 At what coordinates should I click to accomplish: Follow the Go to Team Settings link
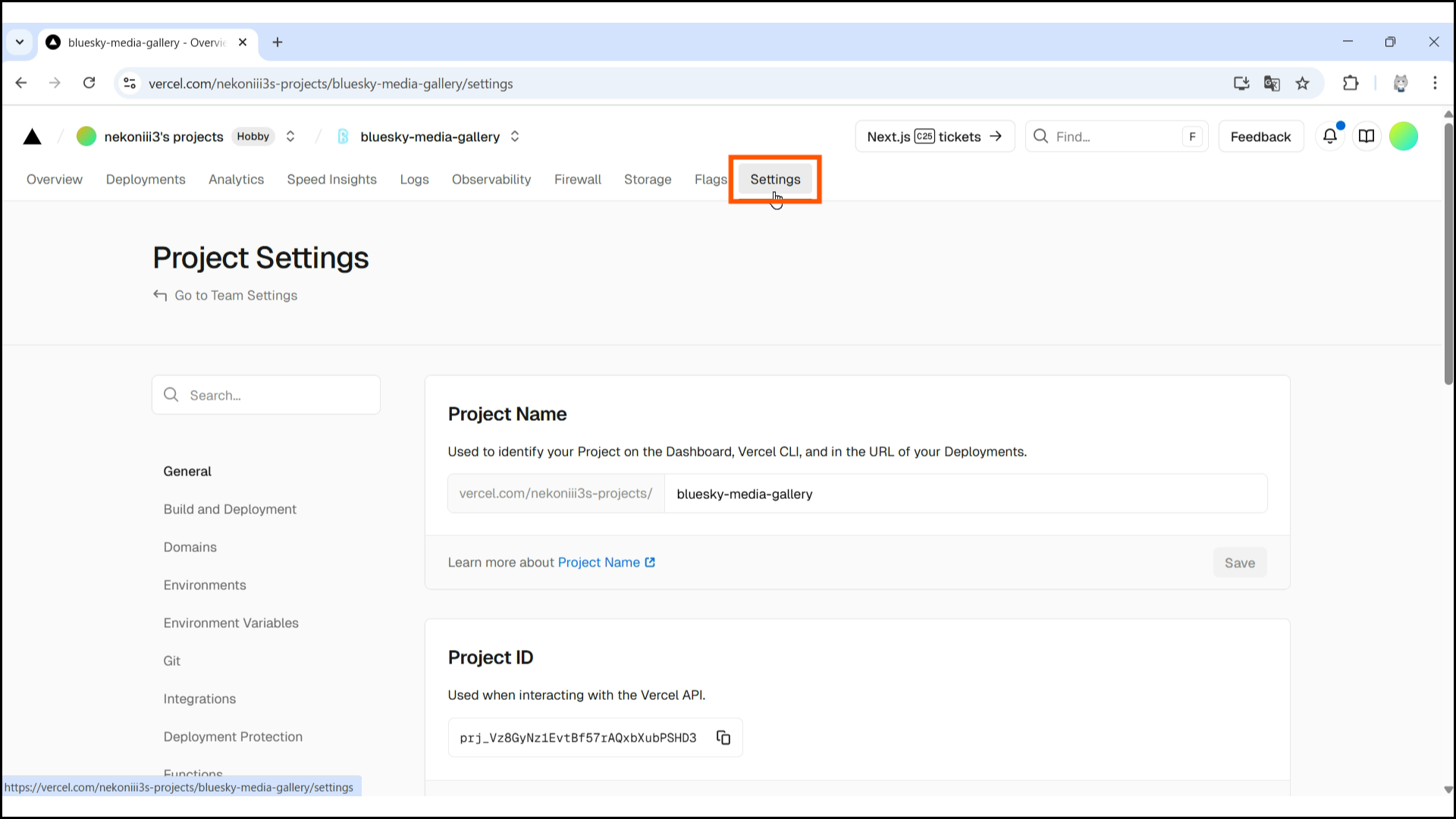point(235,296)
